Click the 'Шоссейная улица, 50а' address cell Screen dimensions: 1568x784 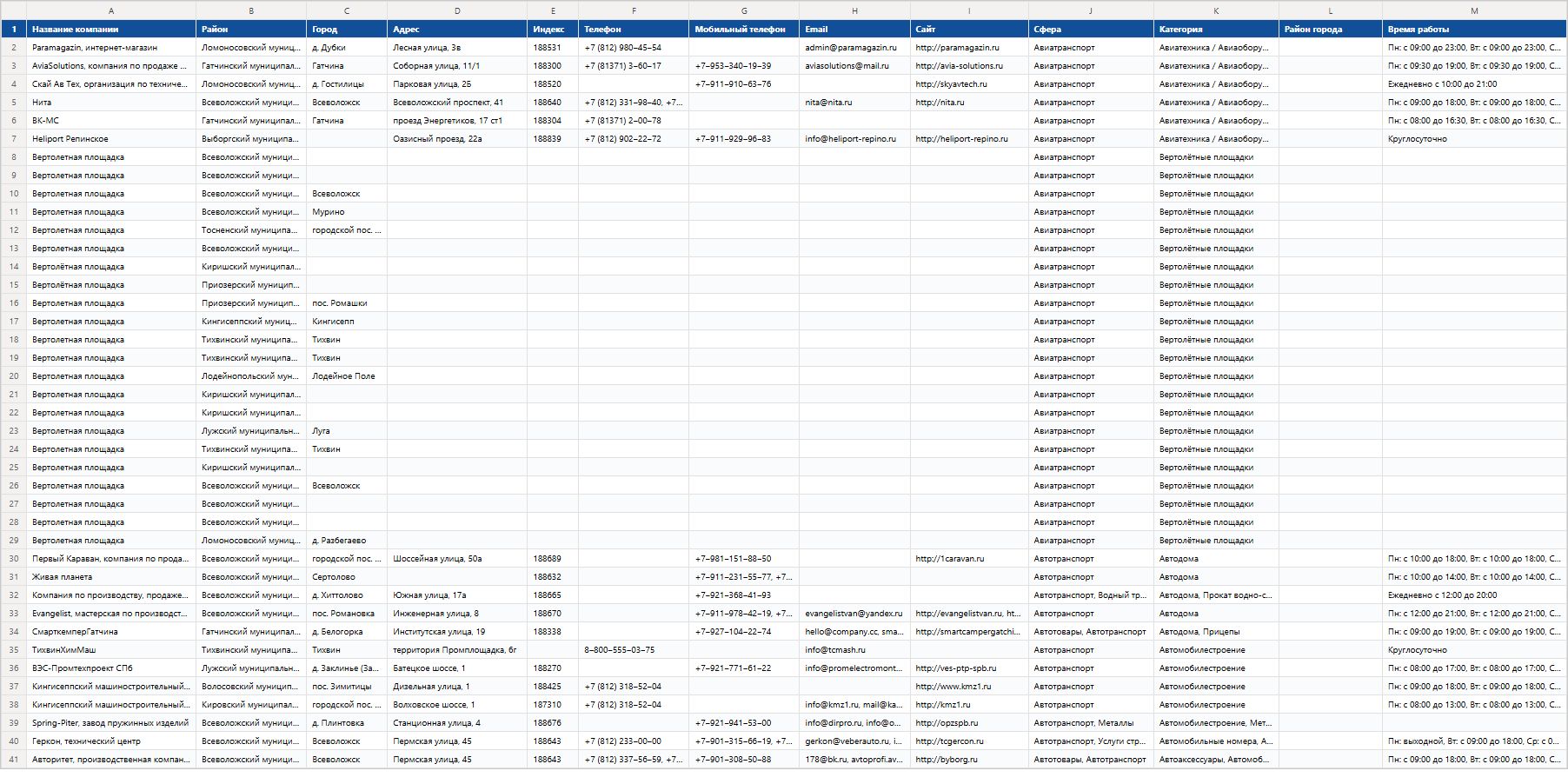(457, 559)
